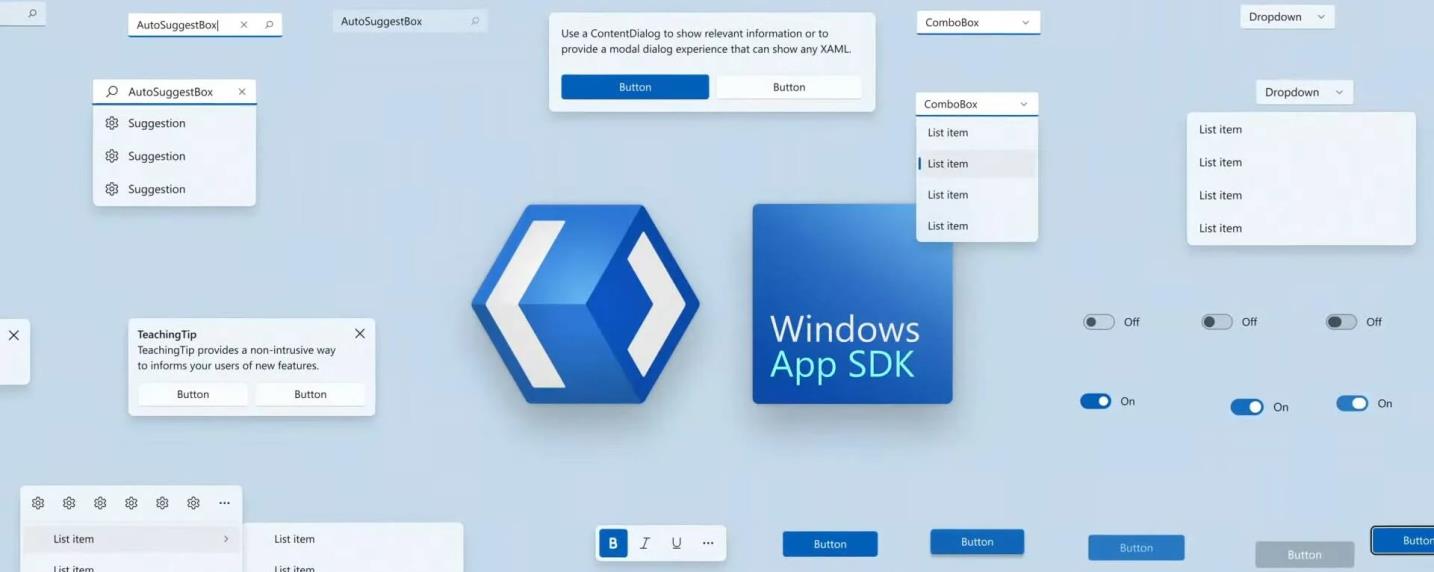Select first List item in Dropdown menu
Image resolution: width=1434 pixels, height=572 pixels.
(1301, 129)
